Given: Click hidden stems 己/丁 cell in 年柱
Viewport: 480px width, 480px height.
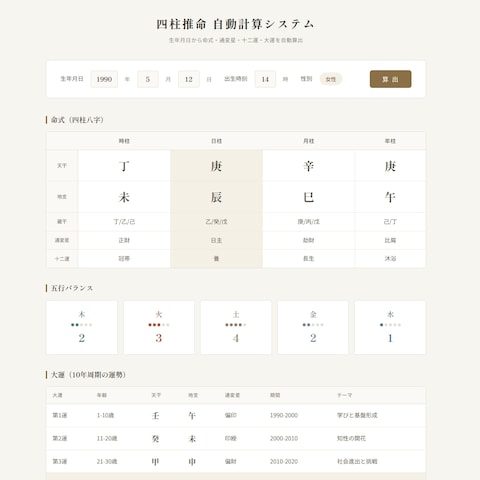Looking at the screenshot, I should coord(390,222).
